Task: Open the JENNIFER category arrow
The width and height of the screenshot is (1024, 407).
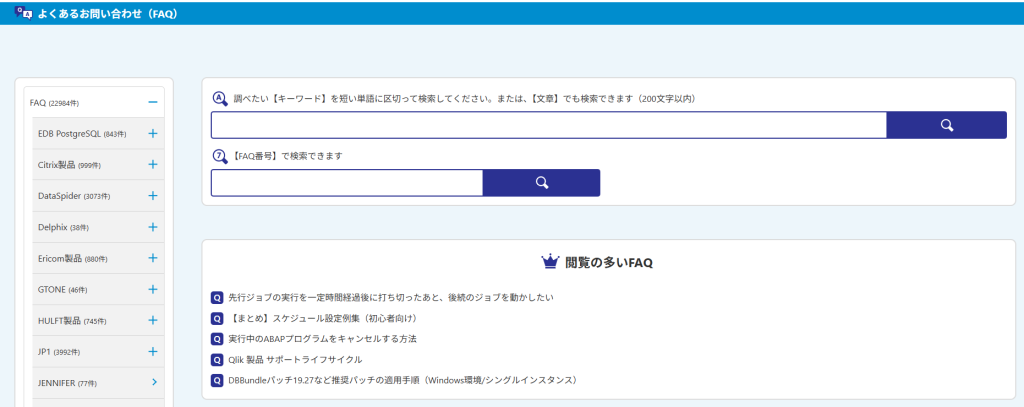Action: 153,382
